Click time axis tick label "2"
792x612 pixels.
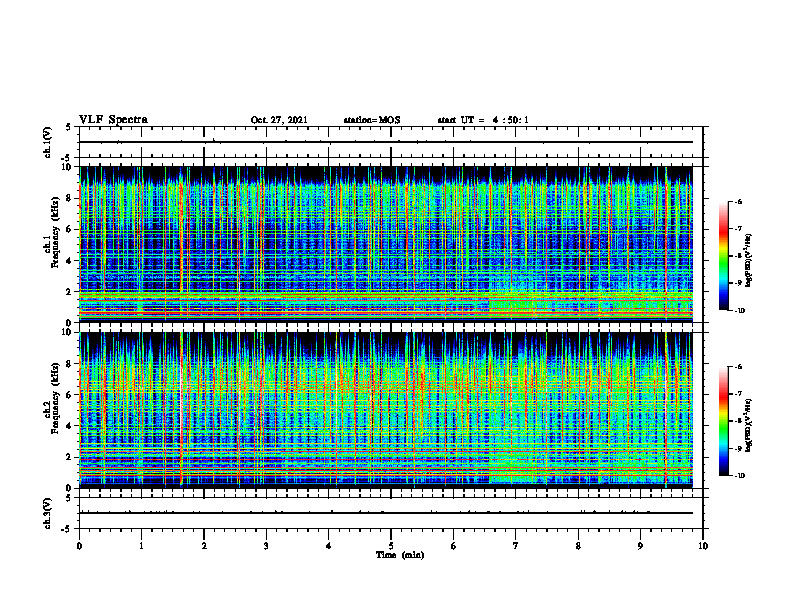coord(204,546)
